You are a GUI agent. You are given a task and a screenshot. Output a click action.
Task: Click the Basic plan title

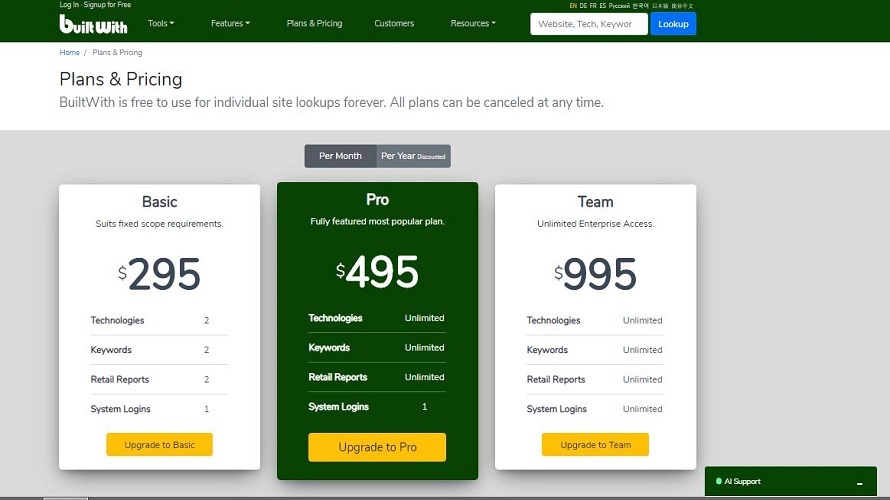pyautogui.click(x=159, y=201)
